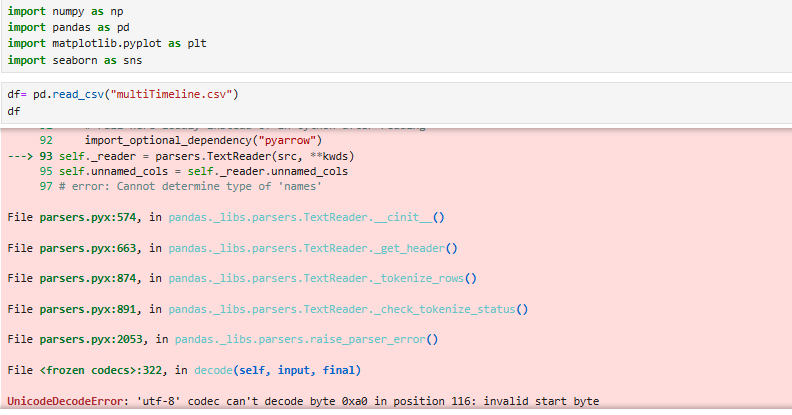Click the standalone 'df' line
The width and height of the screenshot is (792, 415).
click(14, 111)
